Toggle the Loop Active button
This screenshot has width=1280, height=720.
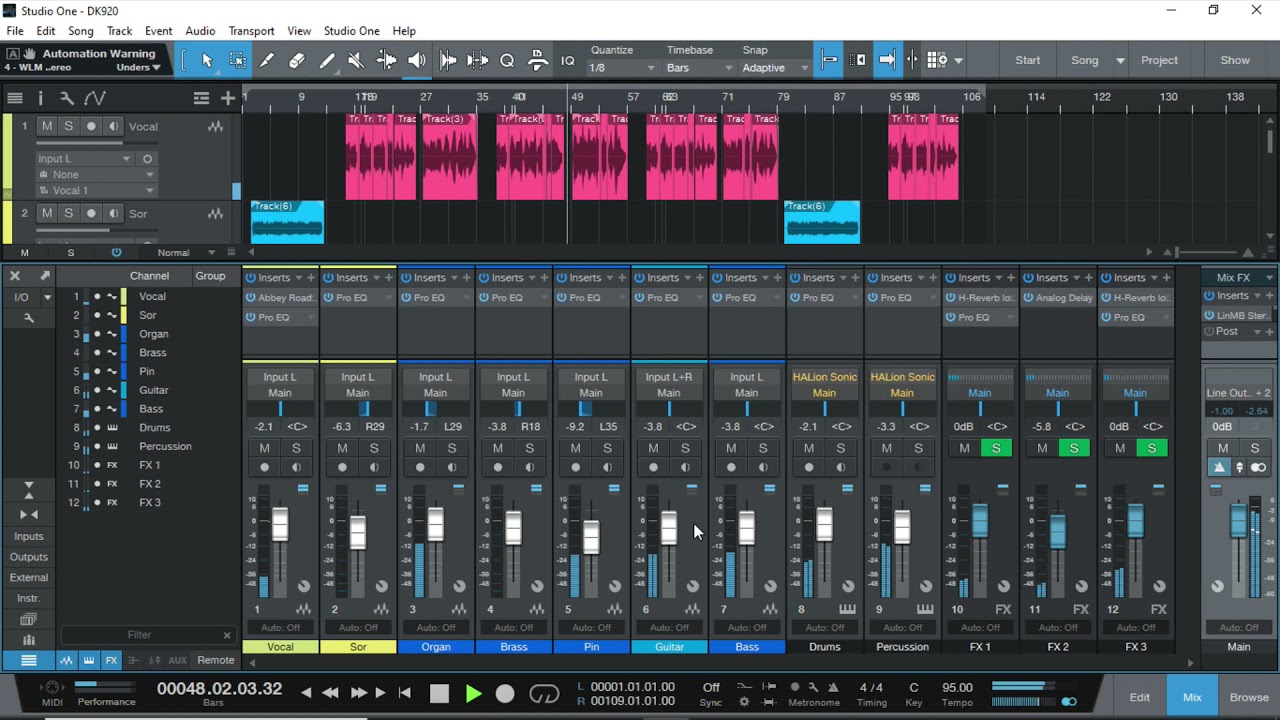[x=544, y=693]
